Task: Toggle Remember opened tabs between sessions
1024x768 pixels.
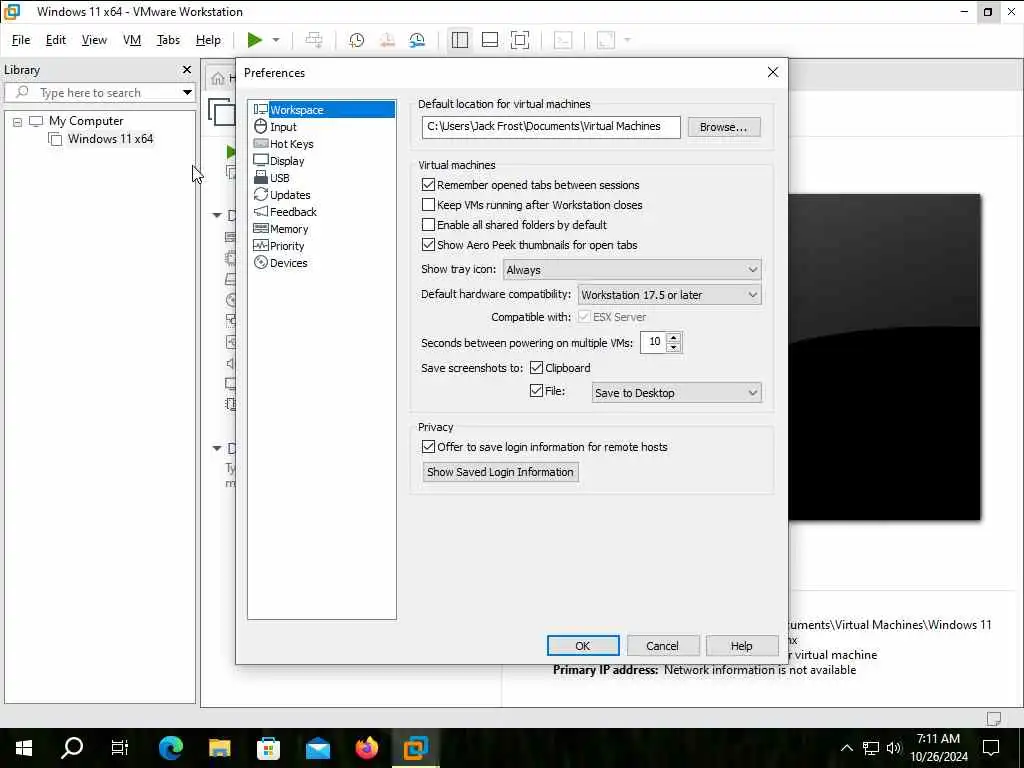Action: click(x=428, y=185)
